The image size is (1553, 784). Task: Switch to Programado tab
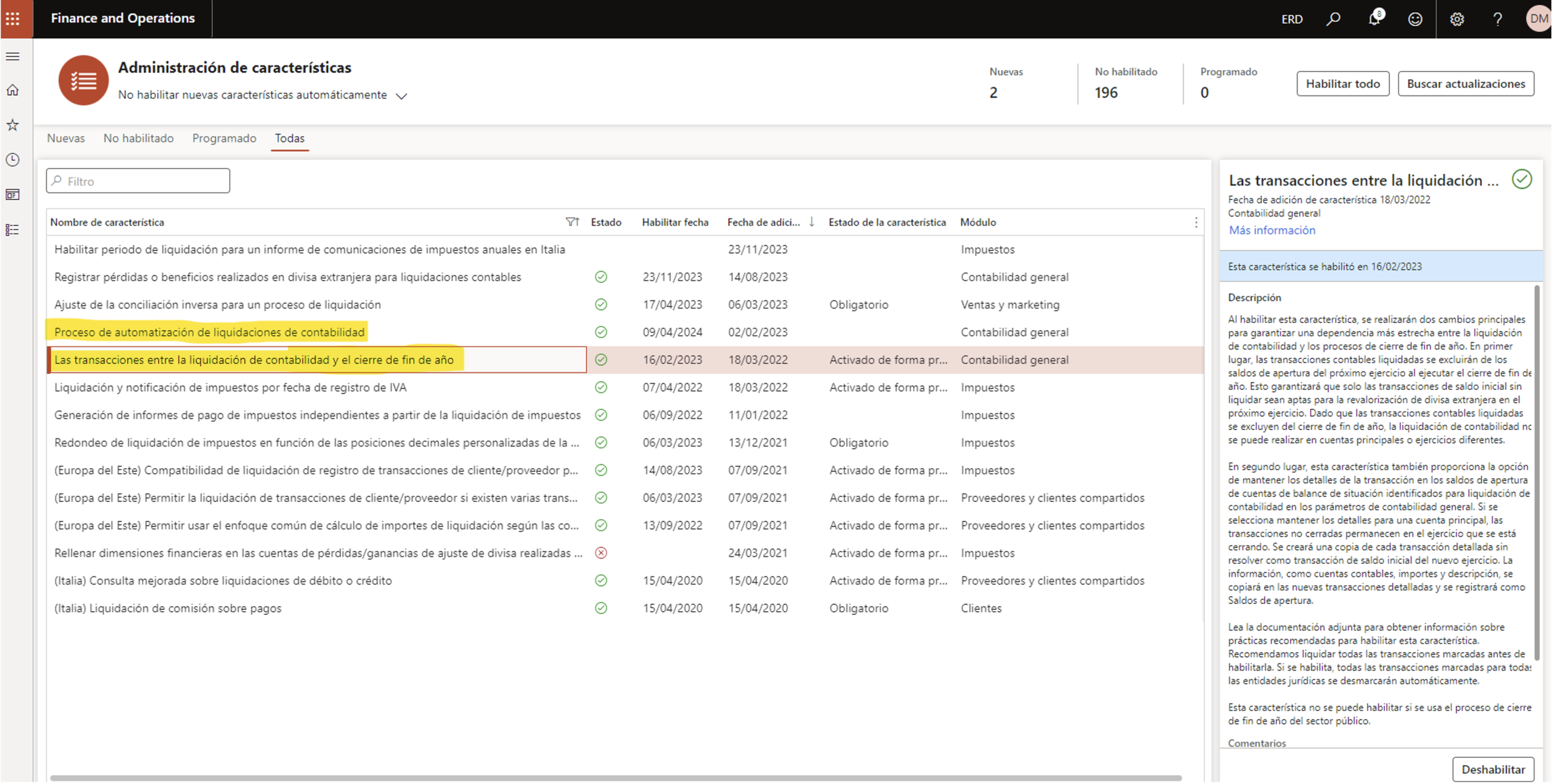(x=224, y=138)
